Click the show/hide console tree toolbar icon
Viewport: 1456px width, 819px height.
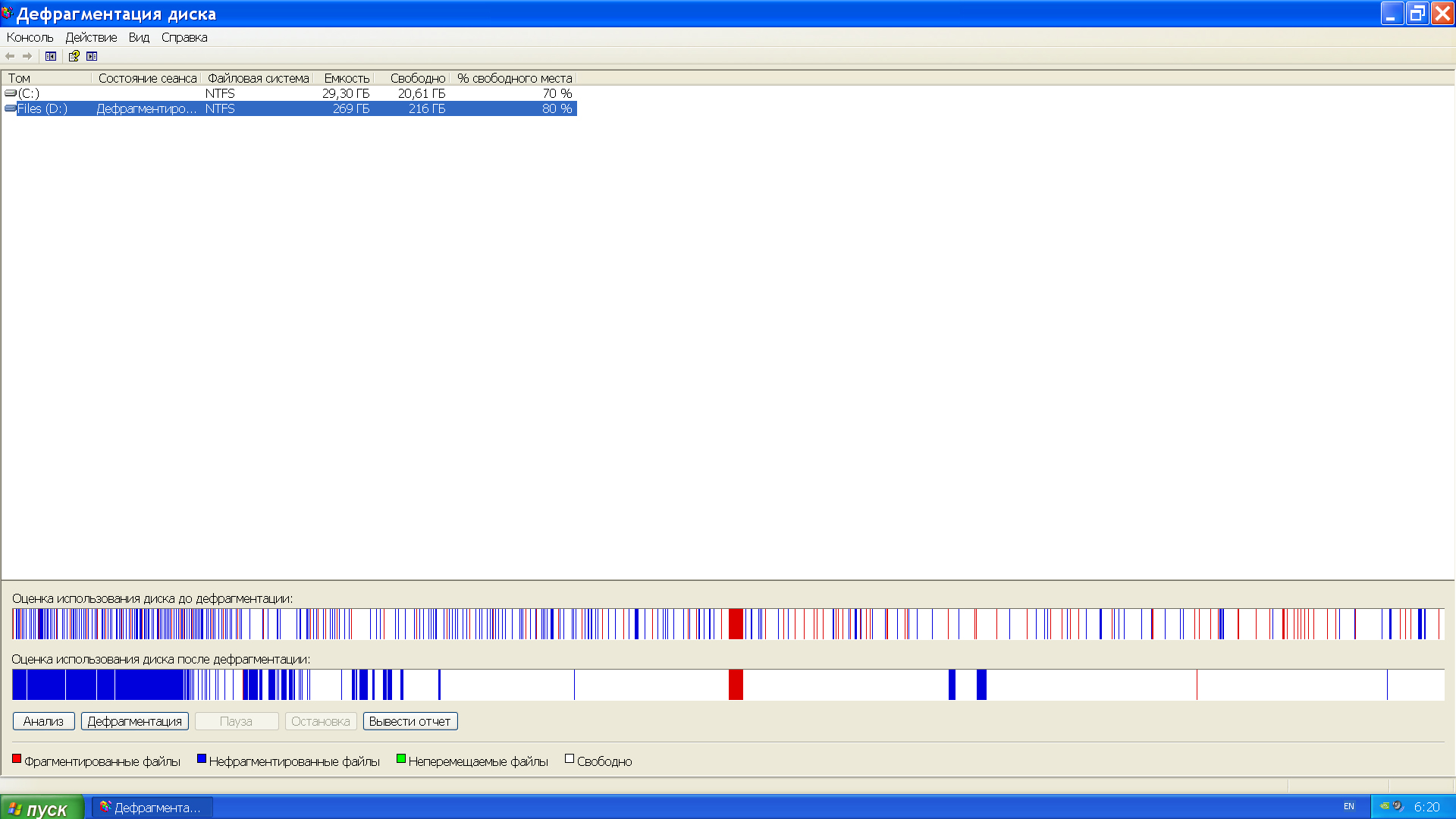(x=51, y=56)
